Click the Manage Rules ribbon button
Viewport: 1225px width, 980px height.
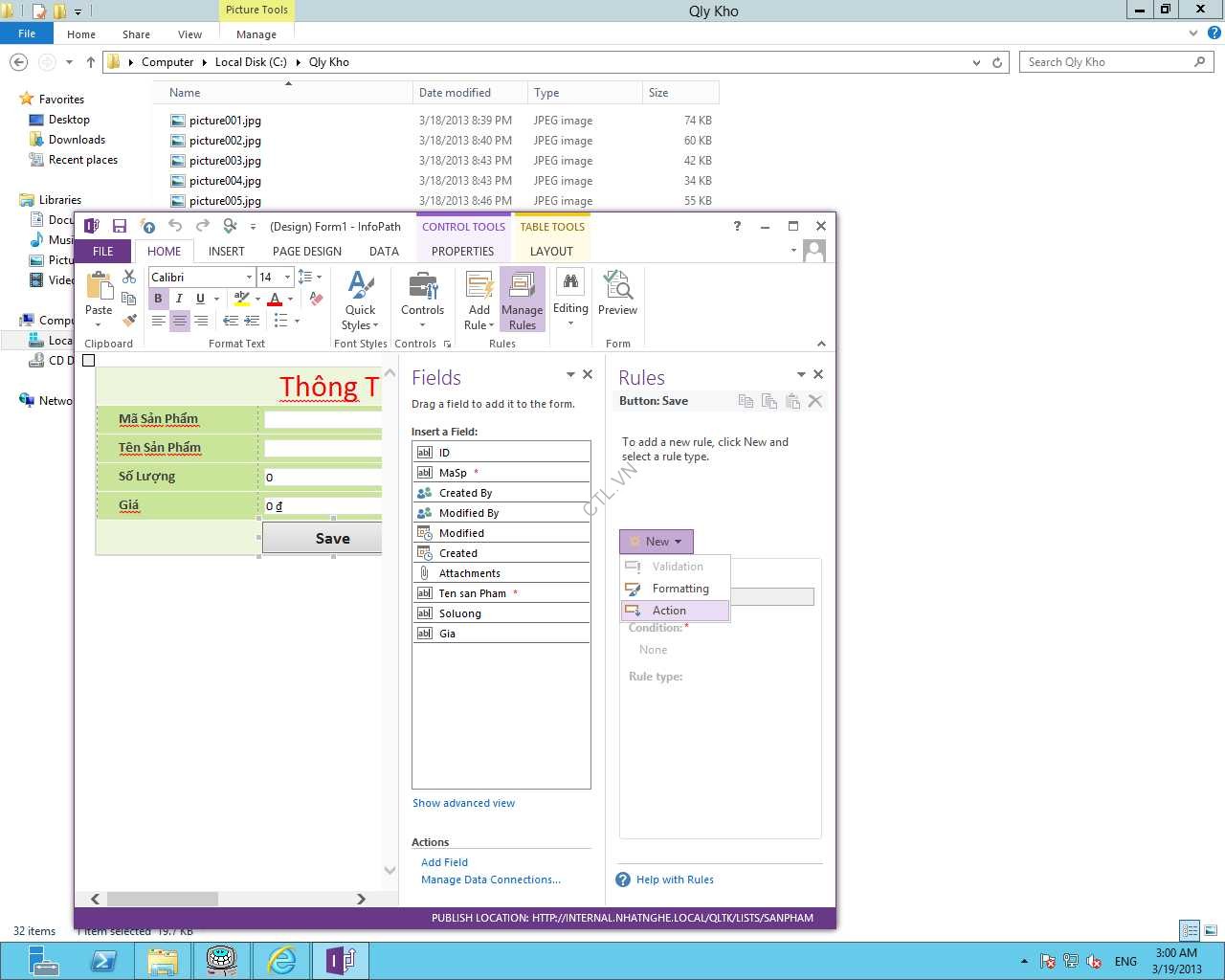(x=522, y=300)
